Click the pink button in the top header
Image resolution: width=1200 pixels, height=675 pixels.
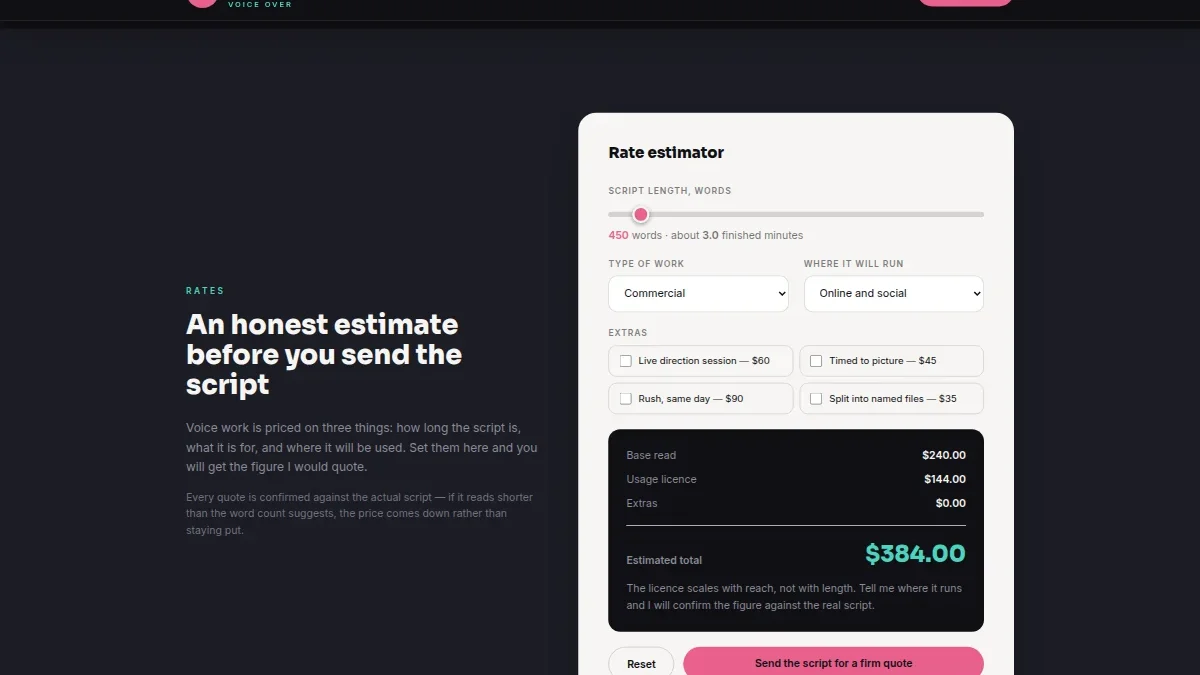click(965, 3)
